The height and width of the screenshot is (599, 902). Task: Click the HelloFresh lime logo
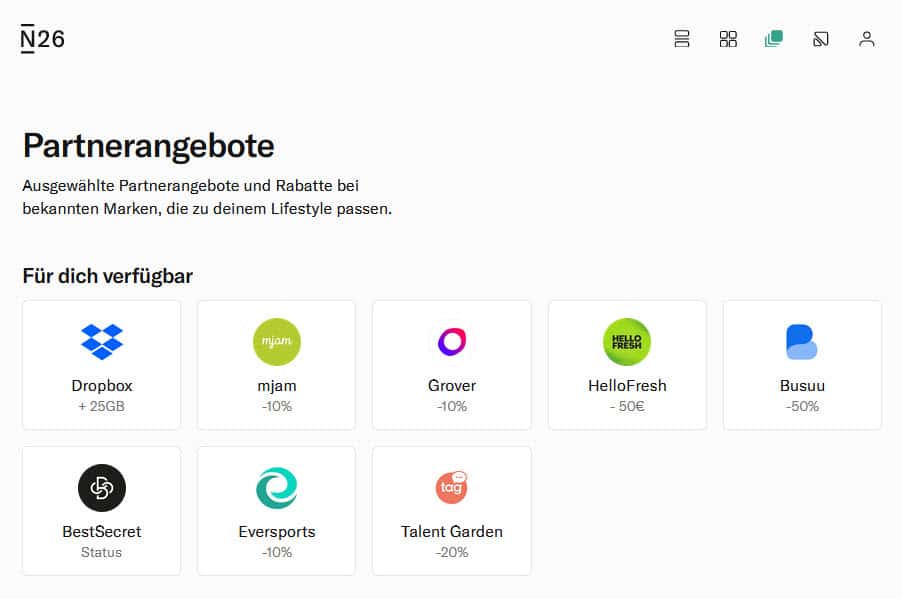pos(627,342)
